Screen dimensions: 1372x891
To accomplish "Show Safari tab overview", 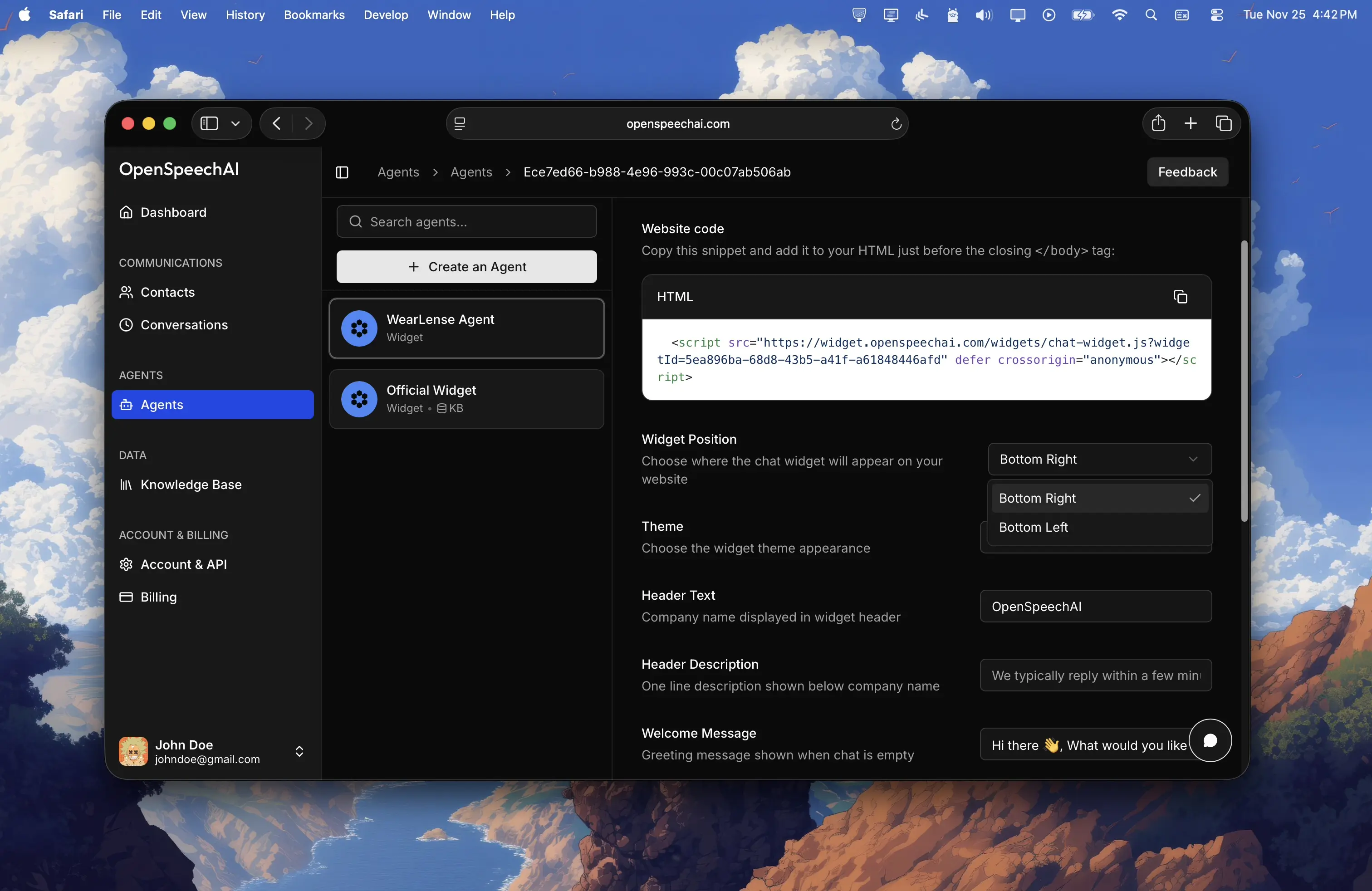I will 1223,123.
